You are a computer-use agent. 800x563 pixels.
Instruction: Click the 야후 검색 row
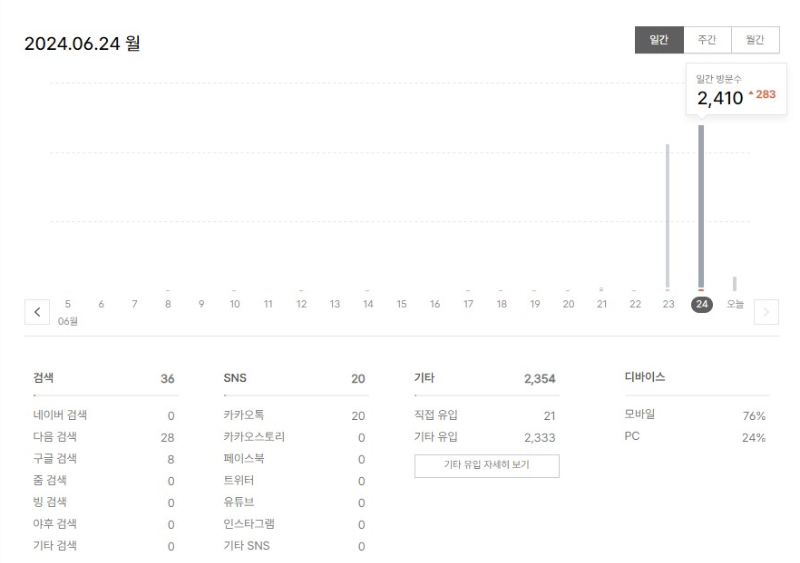[104, 524]
